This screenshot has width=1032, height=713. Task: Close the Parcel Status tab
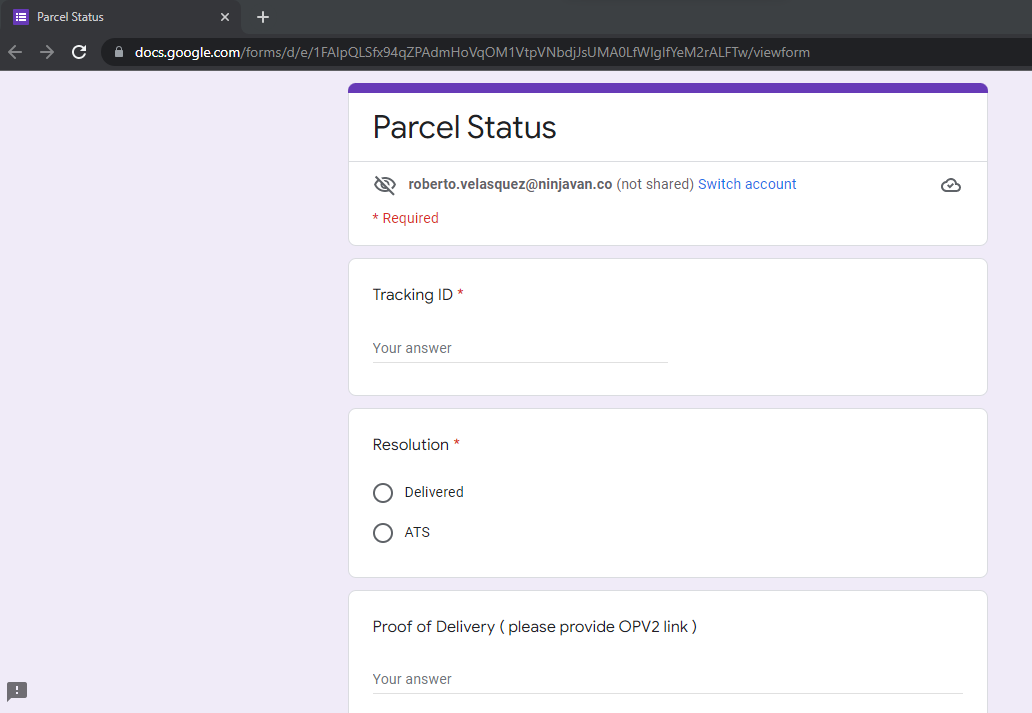tap(225, 17)
